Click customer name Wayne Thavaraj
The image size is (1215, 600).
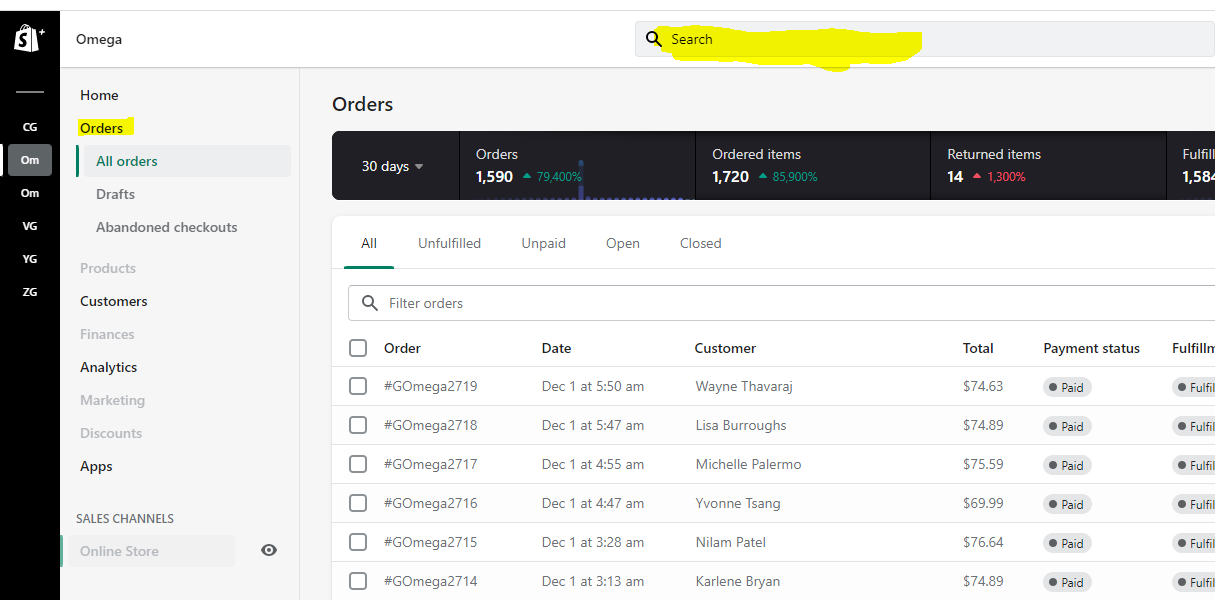point(744,386)
